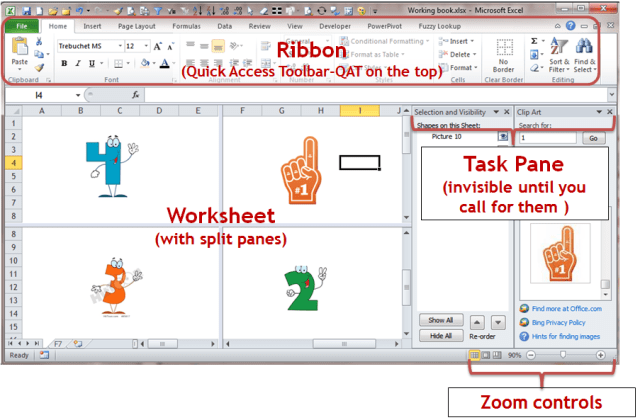Click Go in Clip Art search

pos(593,138)
